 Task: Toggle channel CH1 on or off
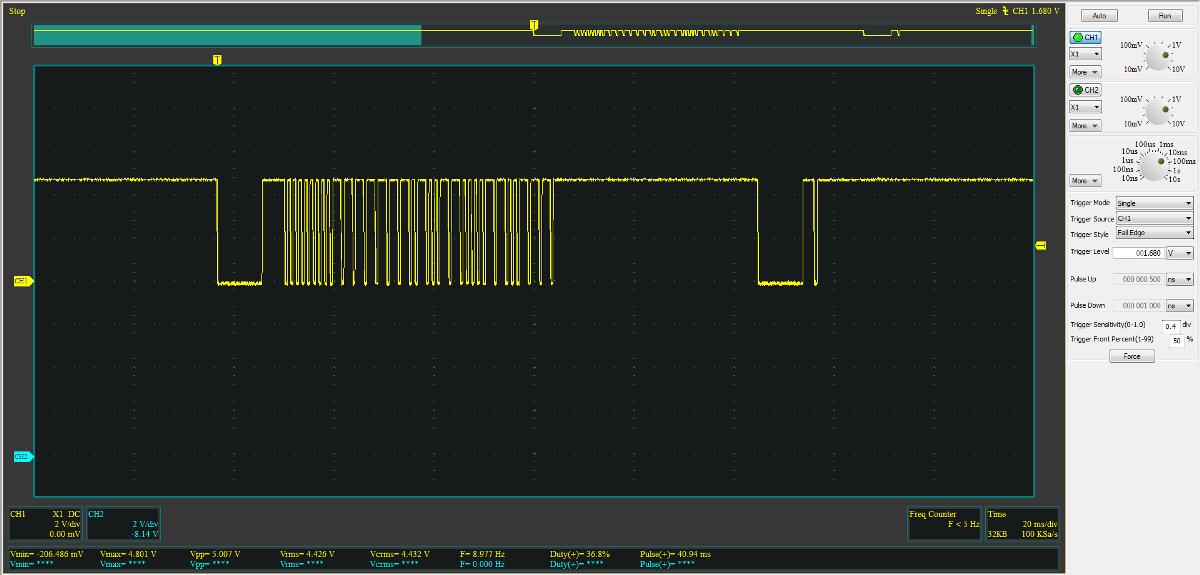click(x=1085, y=37)
